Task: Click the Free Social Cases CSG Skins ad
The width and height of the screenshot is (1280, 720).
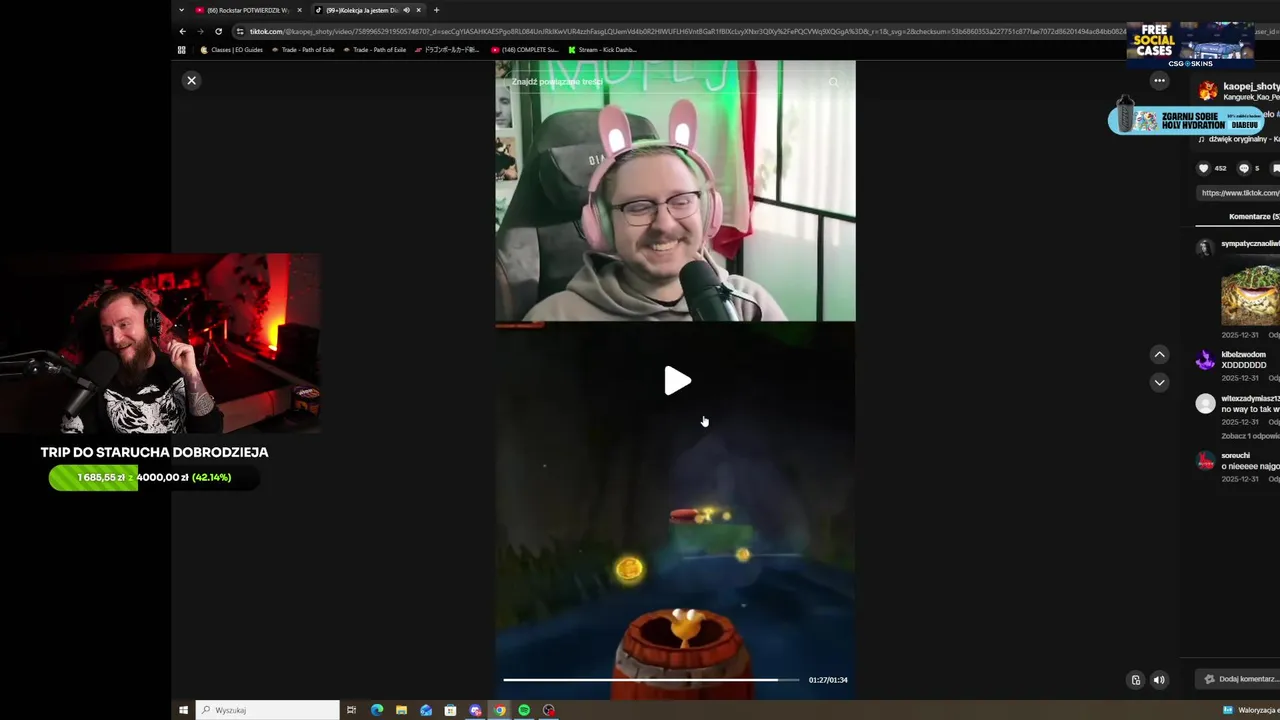Action: tap(1190, 44)
